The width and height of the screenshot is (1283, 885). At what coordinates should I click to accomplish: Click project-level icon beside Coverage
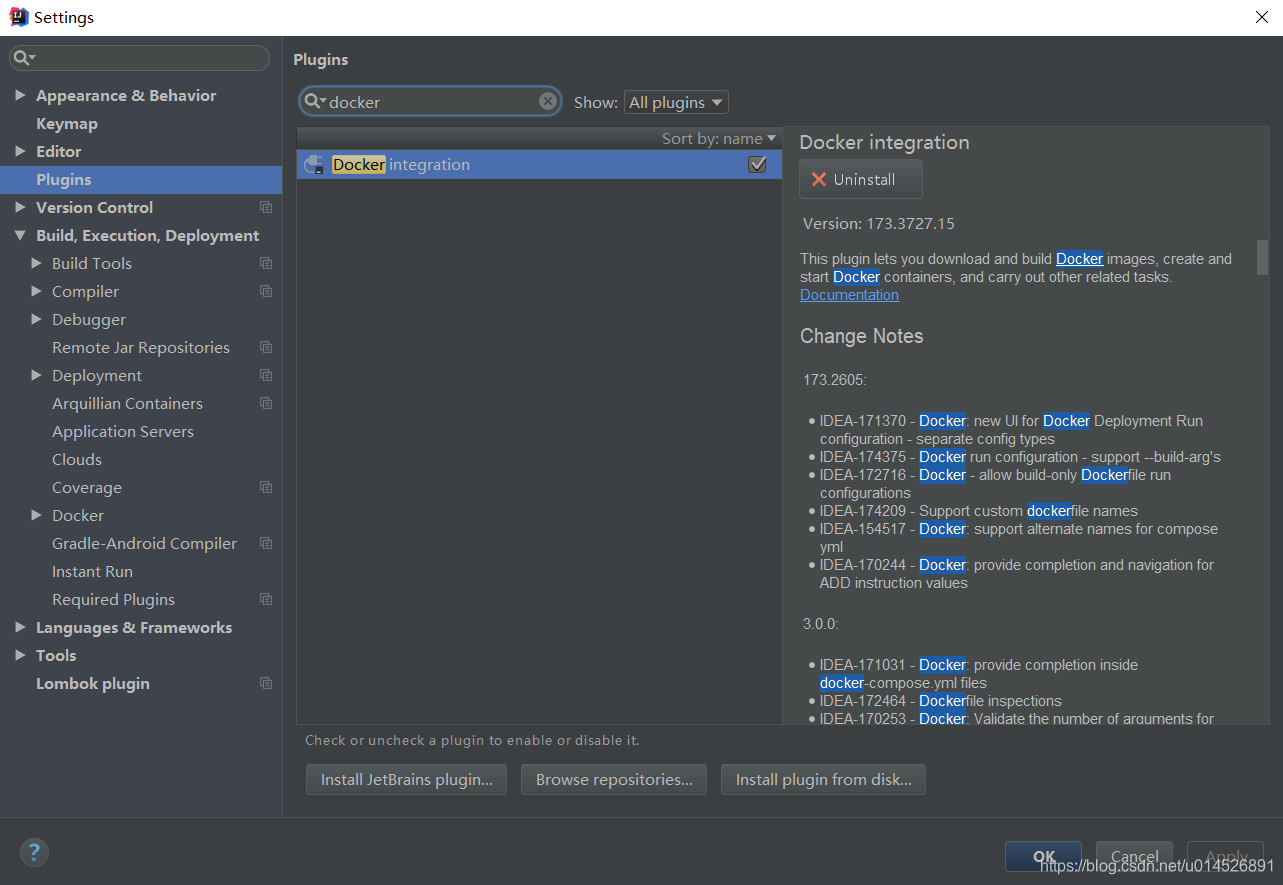pyautogui.click(x=266, y=487)
